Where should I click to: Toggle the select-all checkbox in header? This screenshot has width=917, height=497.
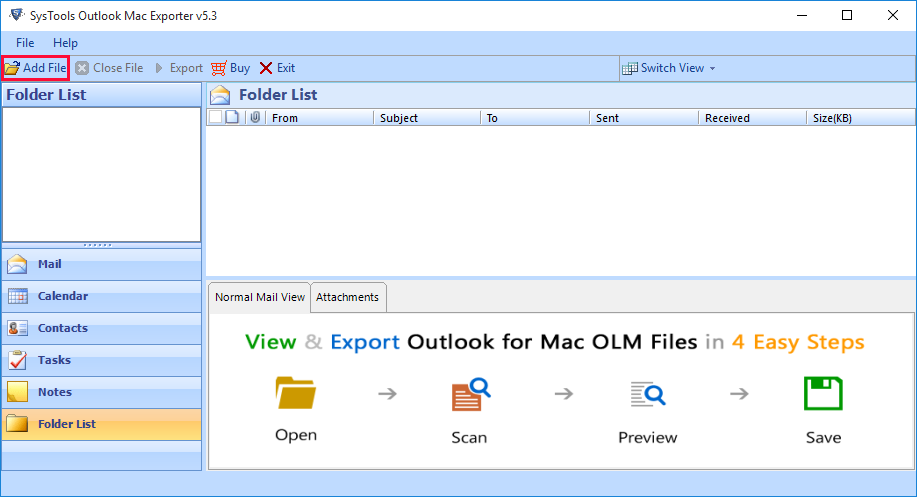click(x=215, y=117)
